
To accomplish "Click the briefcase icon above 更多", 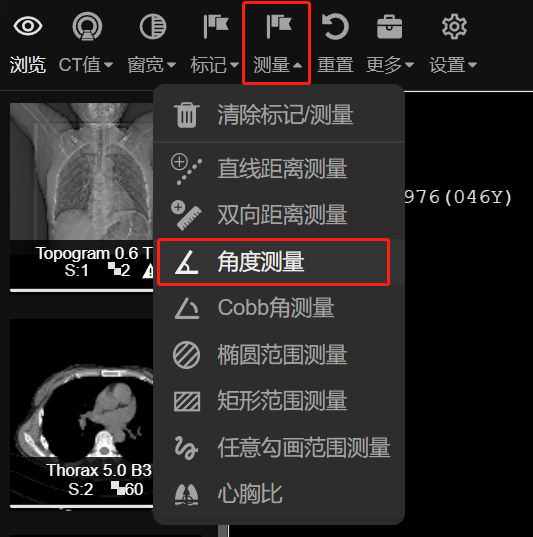I will 389,27.
